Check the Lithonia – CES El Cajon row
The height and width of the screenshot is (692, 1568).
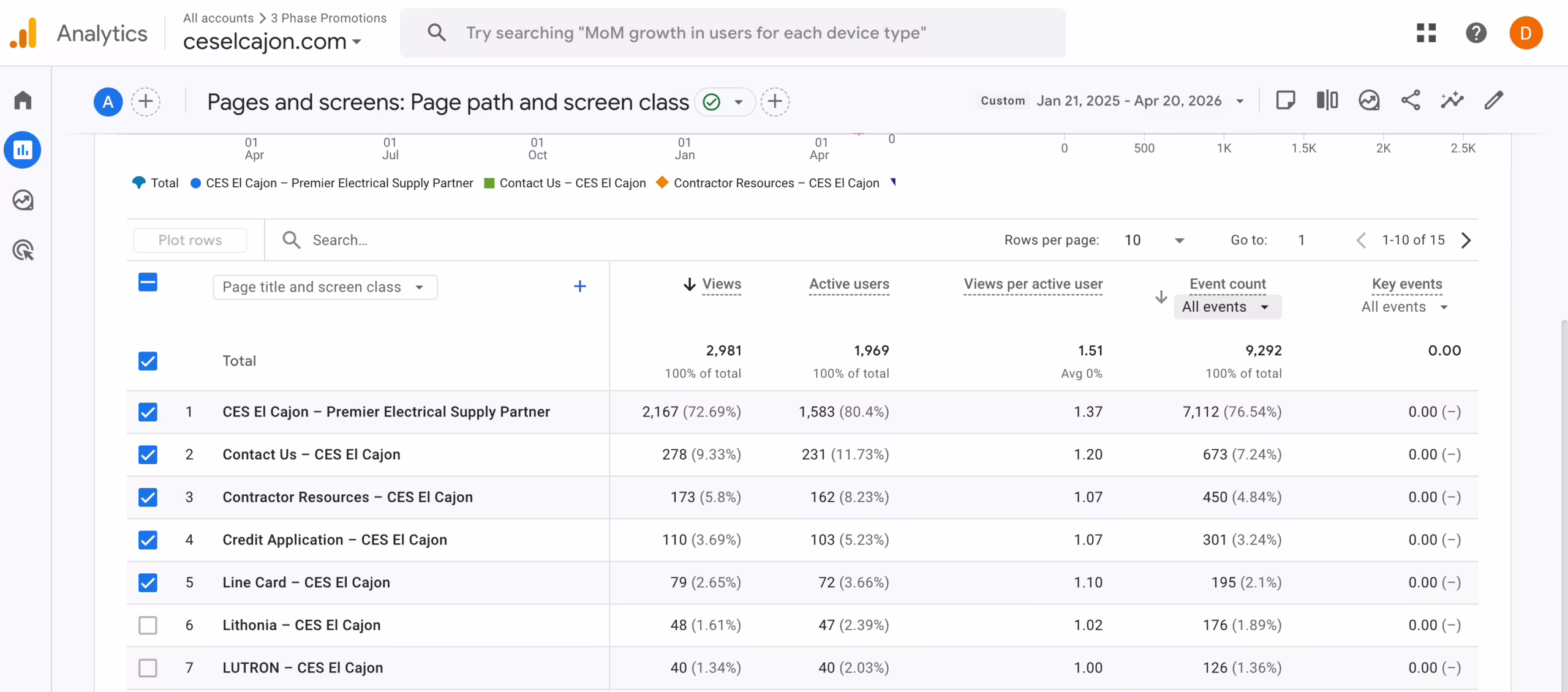point(148,625)
